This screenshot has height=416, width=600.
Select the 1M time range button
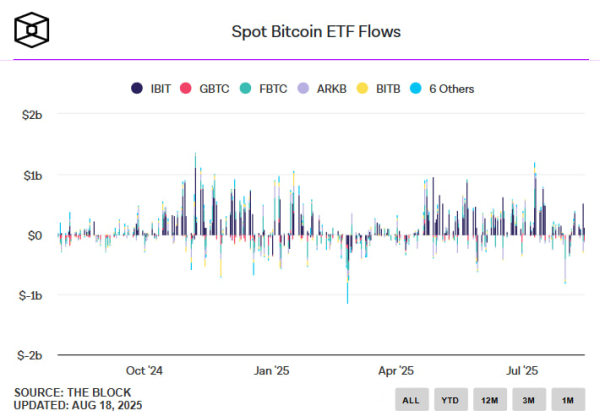coord(568,400)
